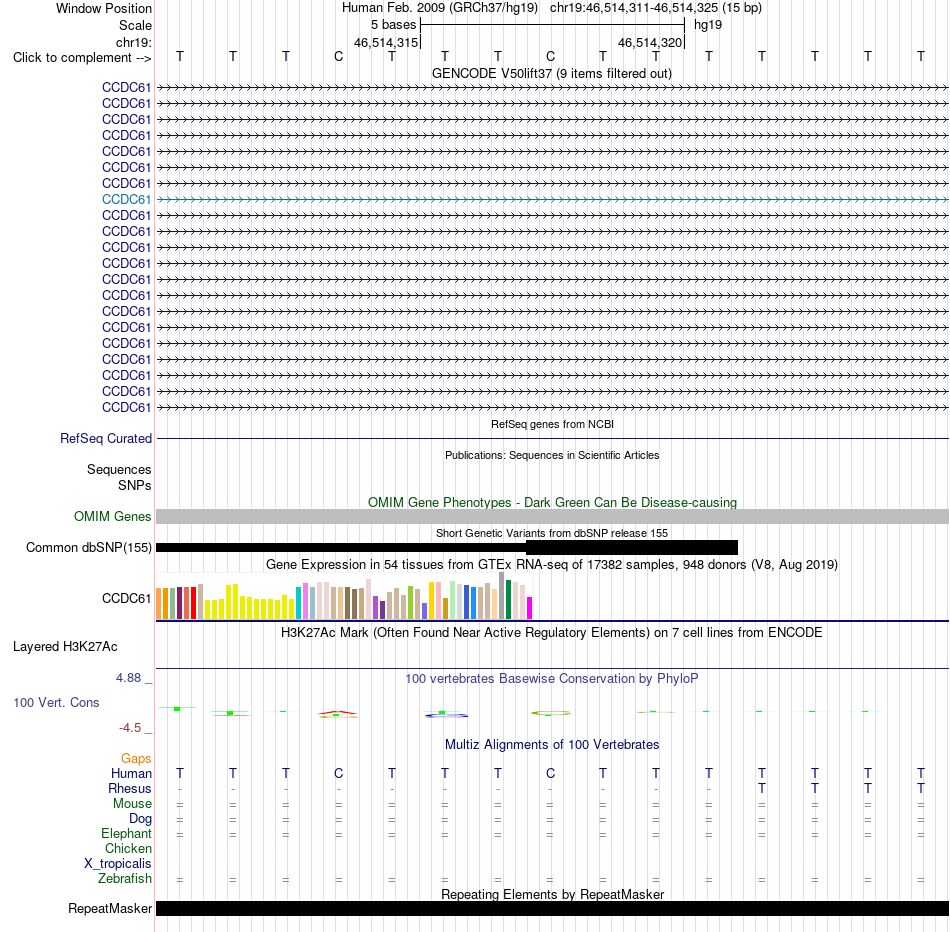Click the 100 Vert. Cons track label
Viewport: 950px width, 932px height.
56,703
